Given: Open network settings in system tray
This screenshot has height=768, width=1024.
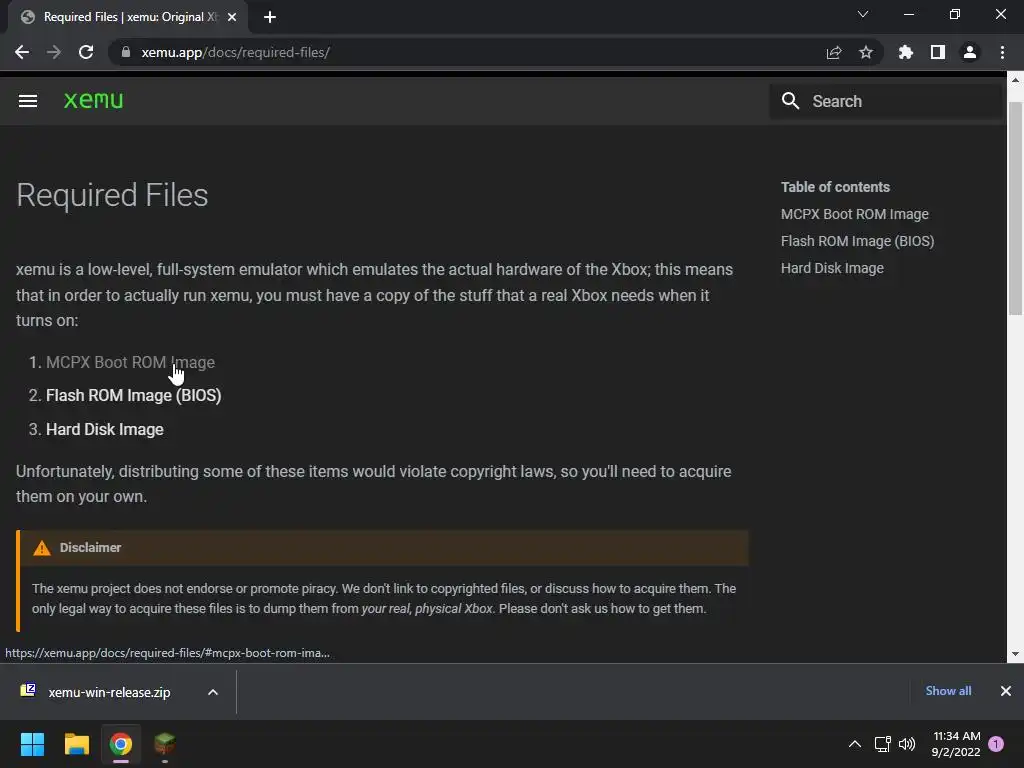Looking at the screenshot, I should [882, 744].
